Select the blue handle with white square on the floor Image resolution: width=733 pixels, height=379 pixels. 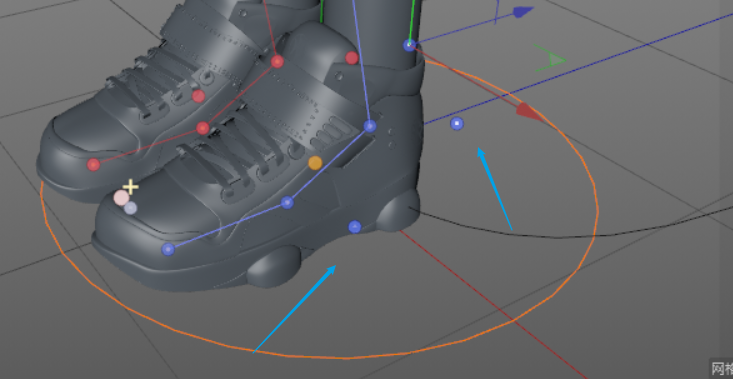tap(457, 123)
